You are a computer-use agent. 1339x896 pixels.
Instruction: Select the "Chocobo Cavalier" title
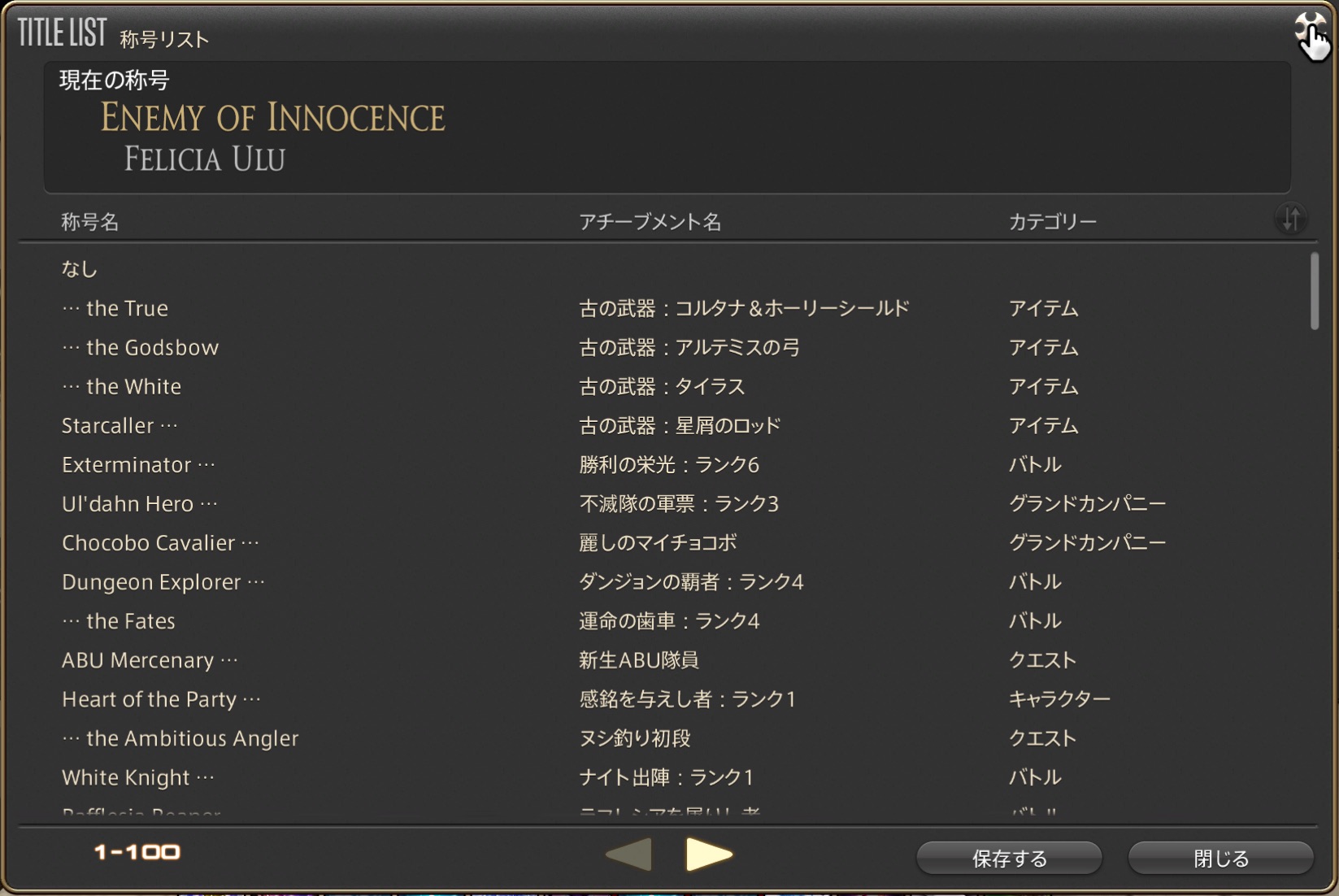(x=160, y=542)
